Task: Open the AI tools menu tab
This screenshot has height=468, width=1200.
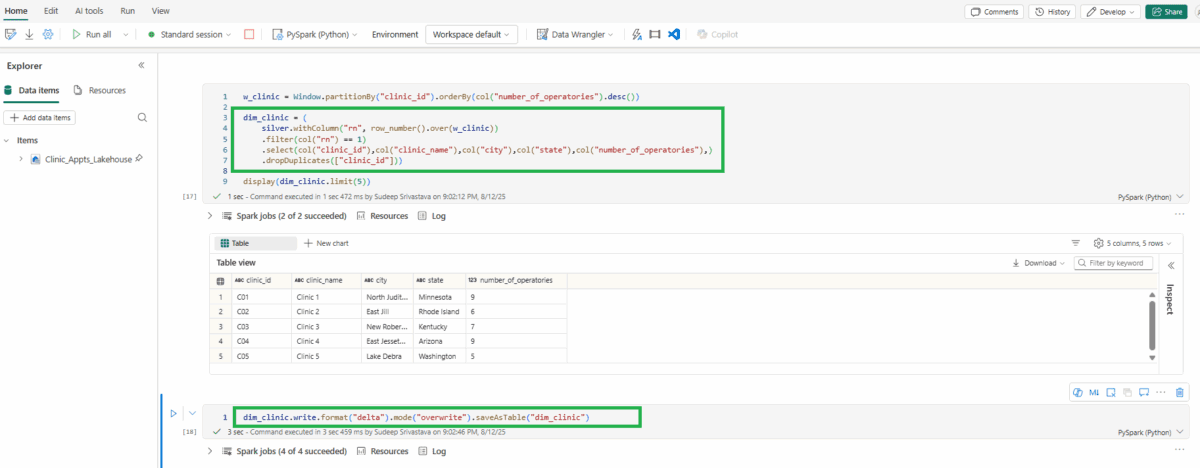Action: (x=87, y=10)
